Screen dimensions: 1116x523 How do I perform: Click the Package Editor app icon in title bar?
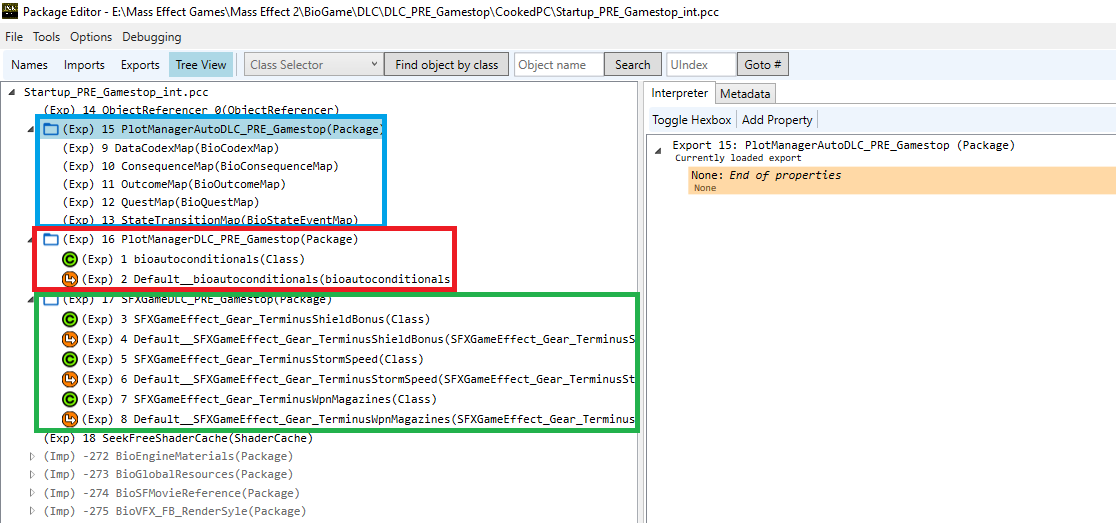click(x=10, y=11)
